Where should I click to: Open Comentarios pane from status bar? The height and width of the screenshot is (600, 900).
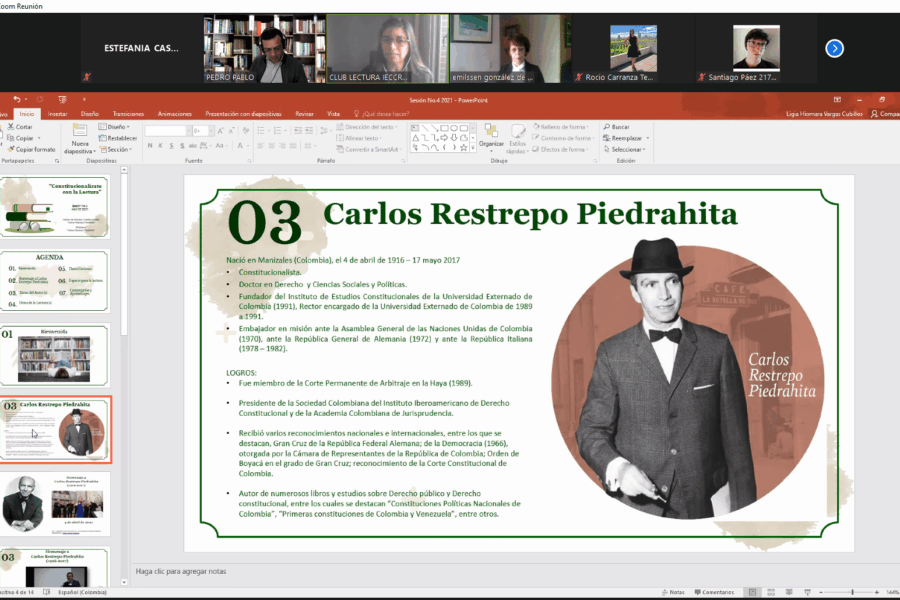click(713, 592)
